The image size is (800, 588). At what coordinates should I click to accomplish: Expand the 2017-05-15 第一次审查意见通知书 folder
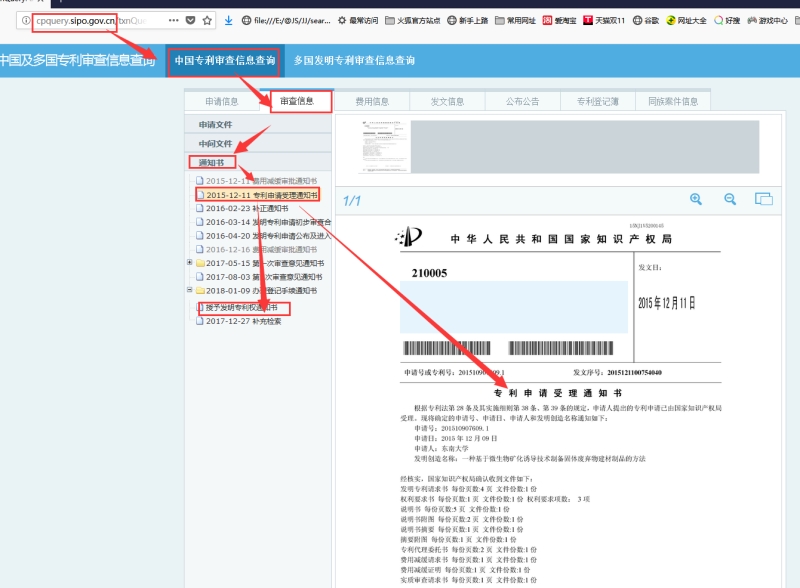189,262
